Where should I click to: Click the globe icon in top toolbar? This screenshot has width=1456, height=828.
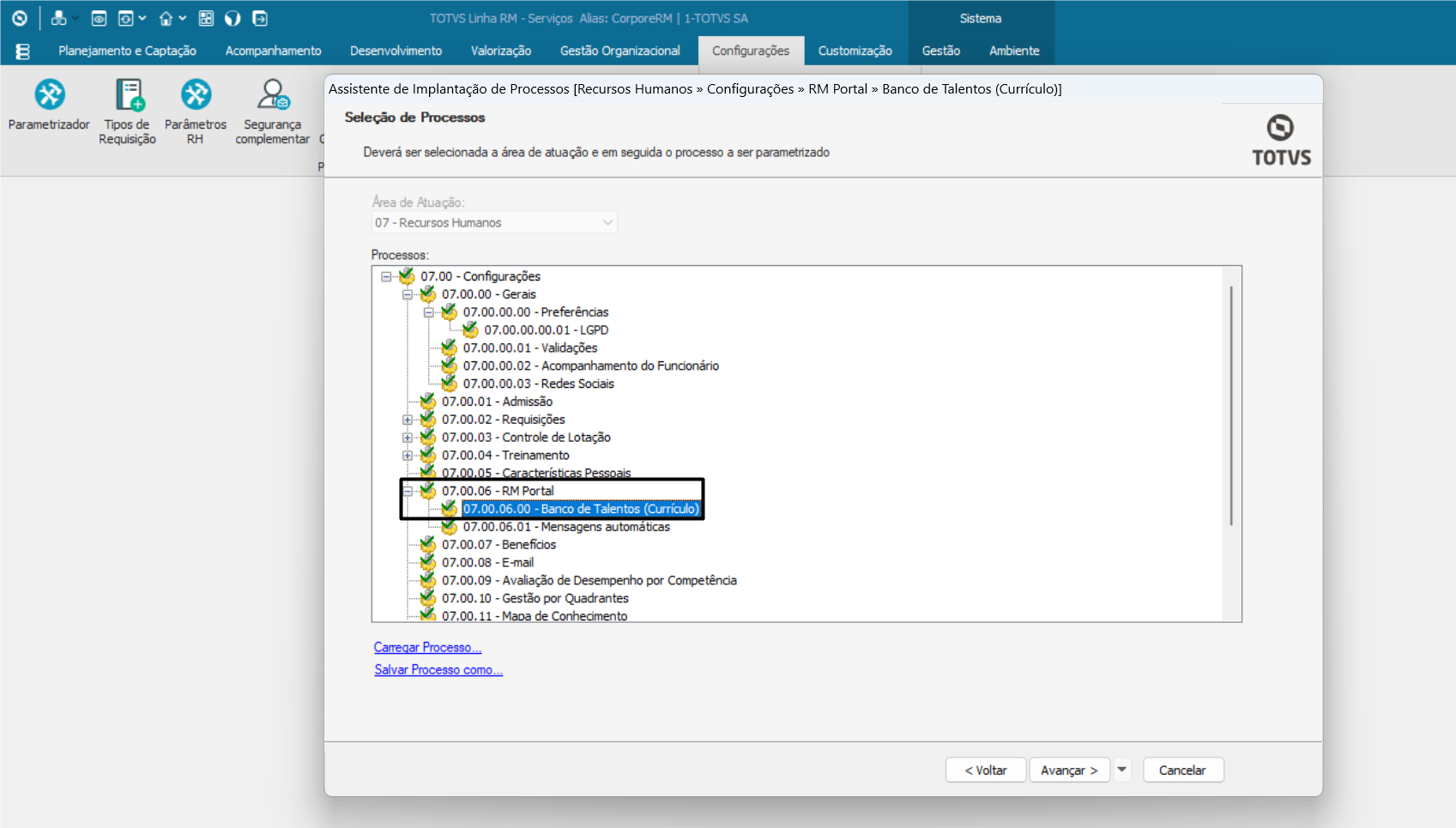[233, 18]
